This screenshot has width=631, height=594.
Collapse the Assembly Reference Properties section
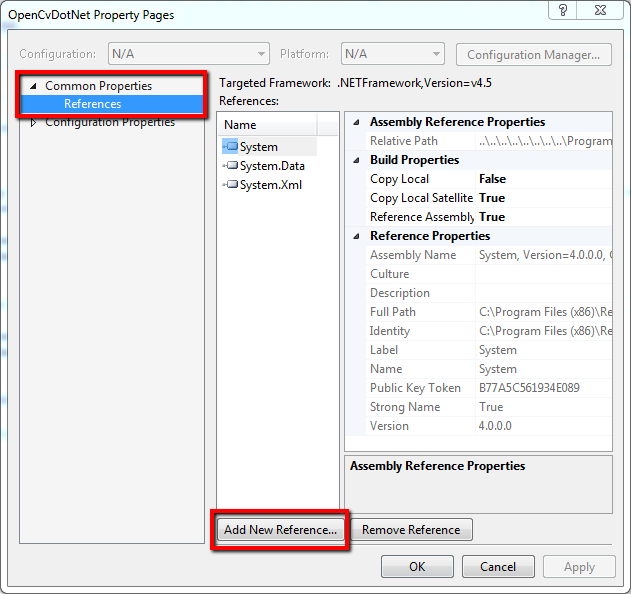tap(356, 122)
